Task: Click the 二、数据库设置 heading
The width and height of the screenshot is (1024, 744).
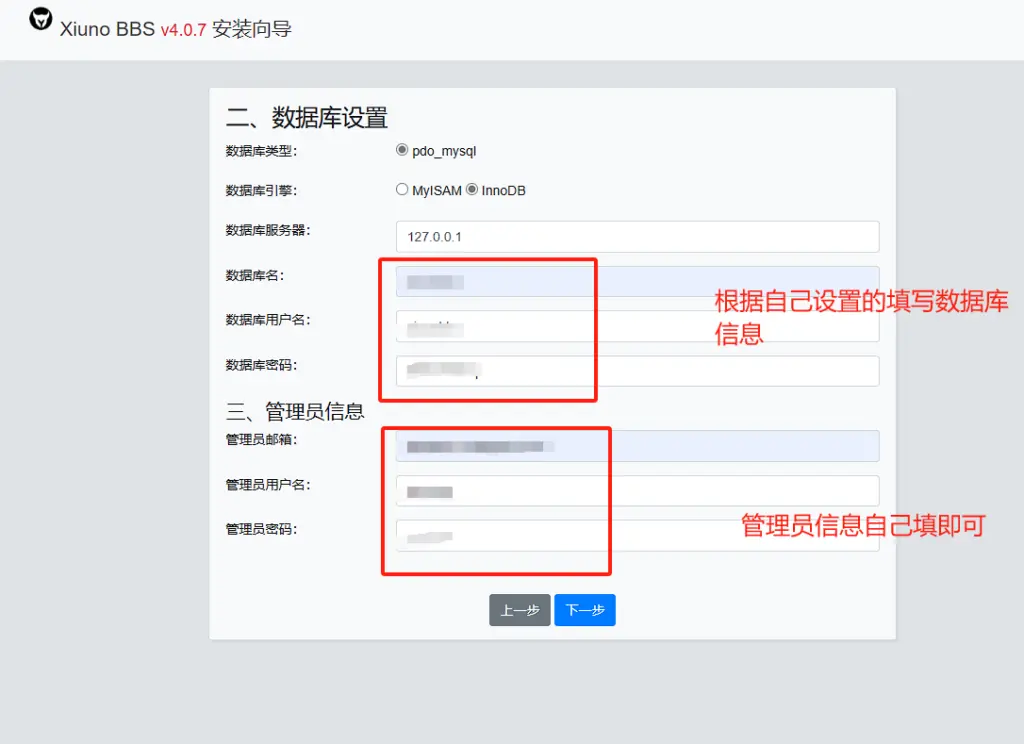Action: [307, 118]
